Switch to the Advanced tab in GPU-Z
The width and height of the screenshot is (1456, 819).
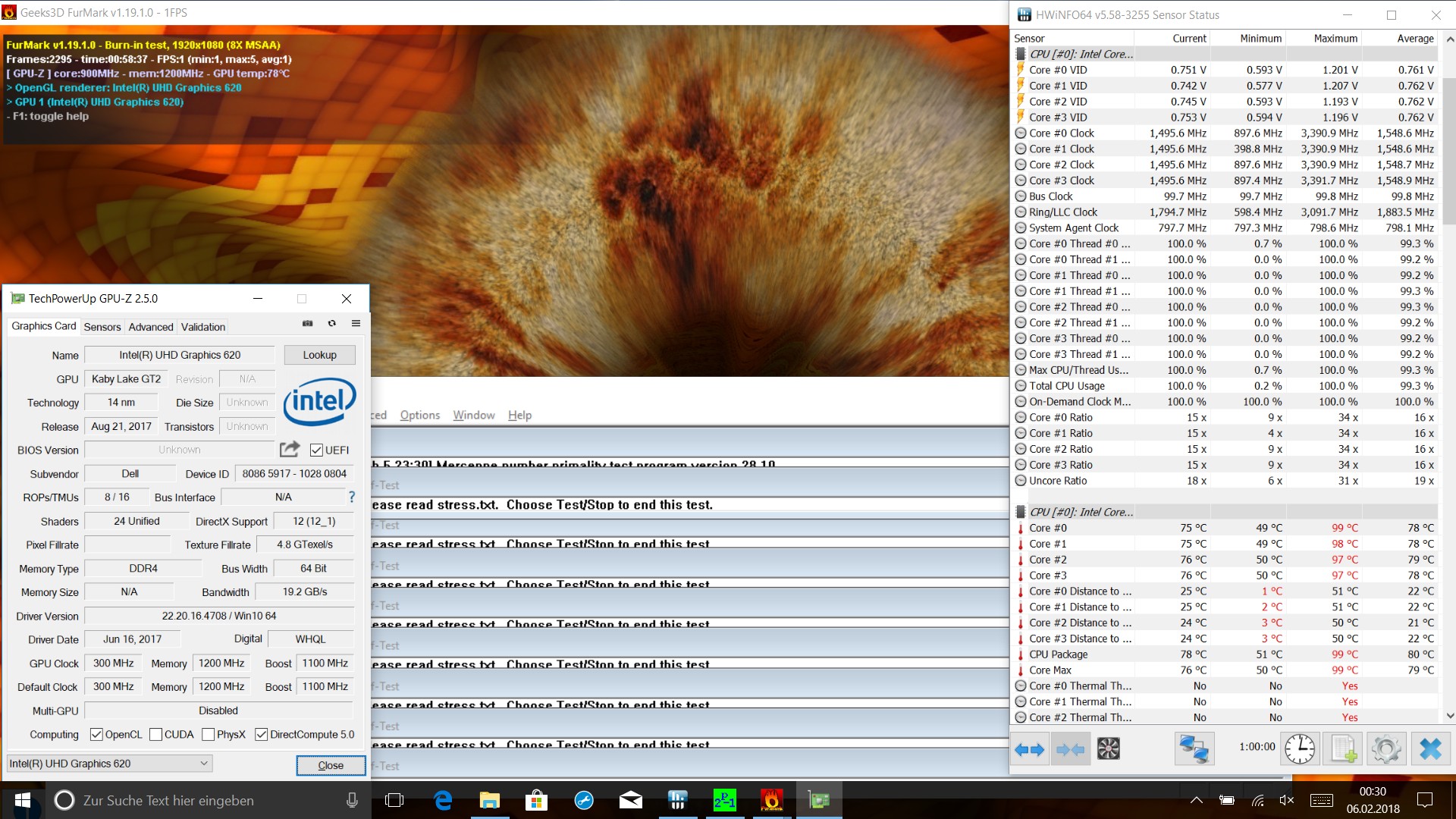[151, 327]
